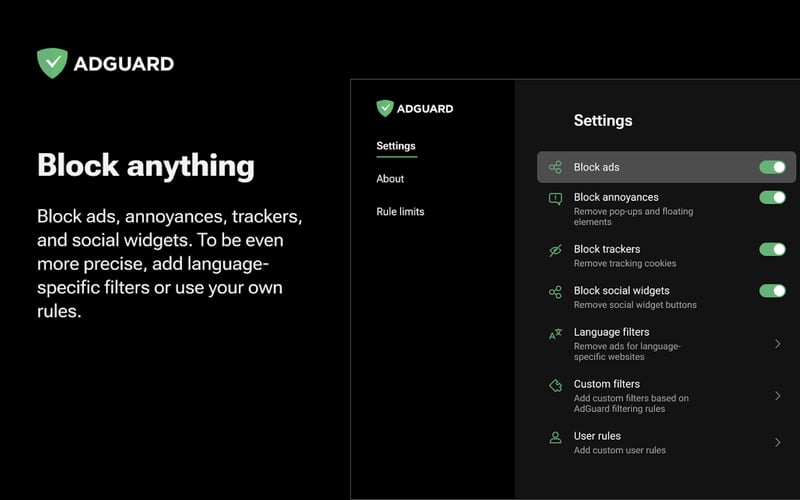Disable the Block ads toggle
The image size is (800, 500).
pyautogui.click(x=772, y=167)
